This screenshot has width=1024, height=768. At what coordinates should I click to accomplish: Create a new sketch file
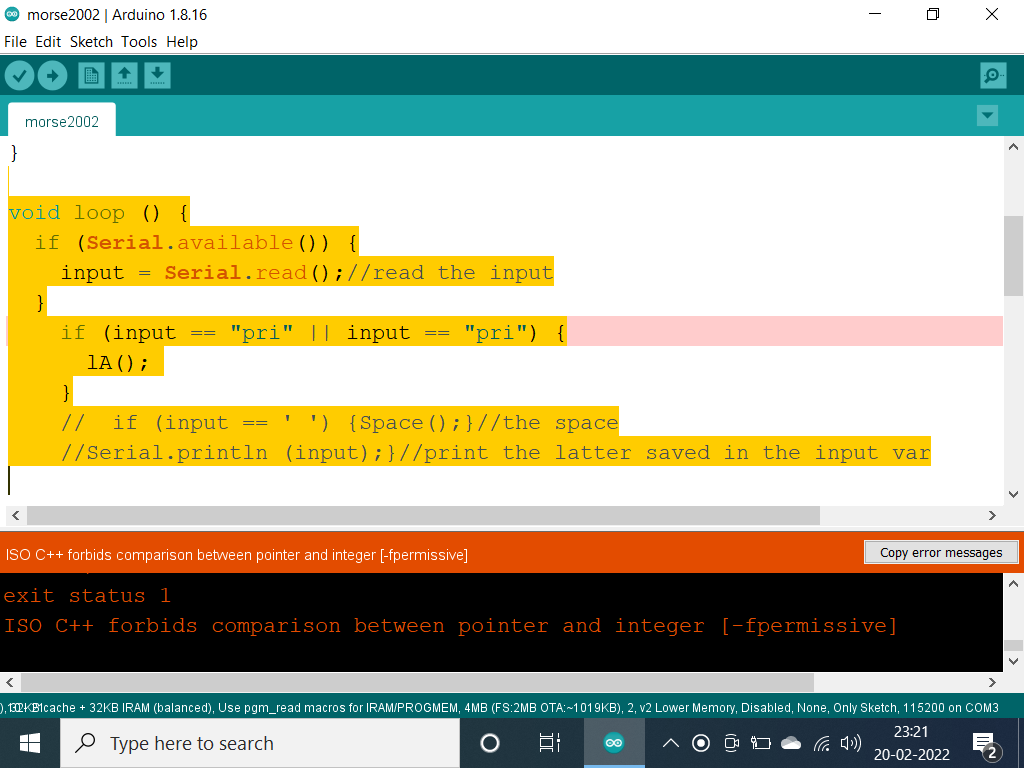(x=91, y=76)
